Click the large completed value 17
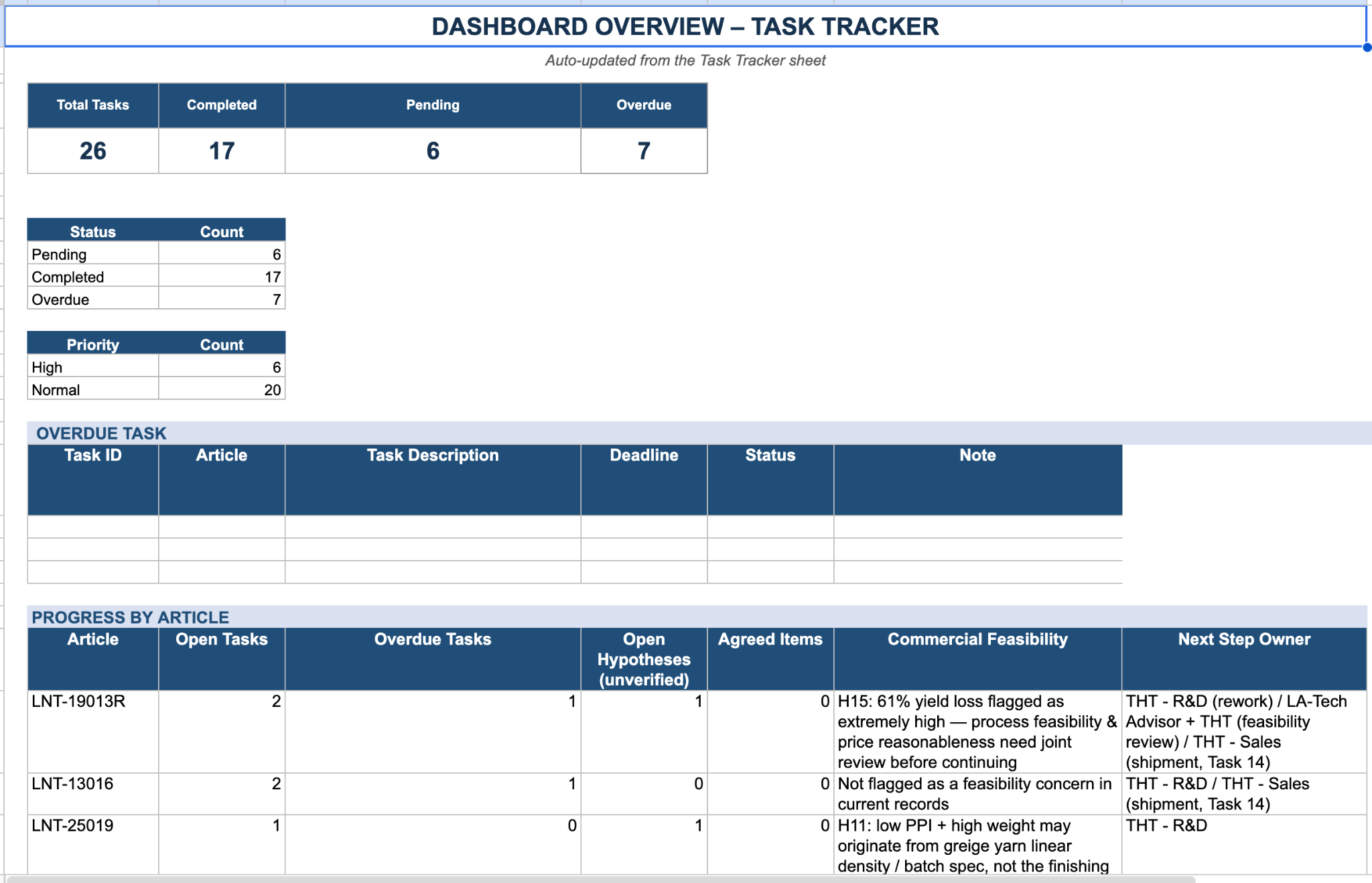 pyautogui.click(x=222, y=151)
